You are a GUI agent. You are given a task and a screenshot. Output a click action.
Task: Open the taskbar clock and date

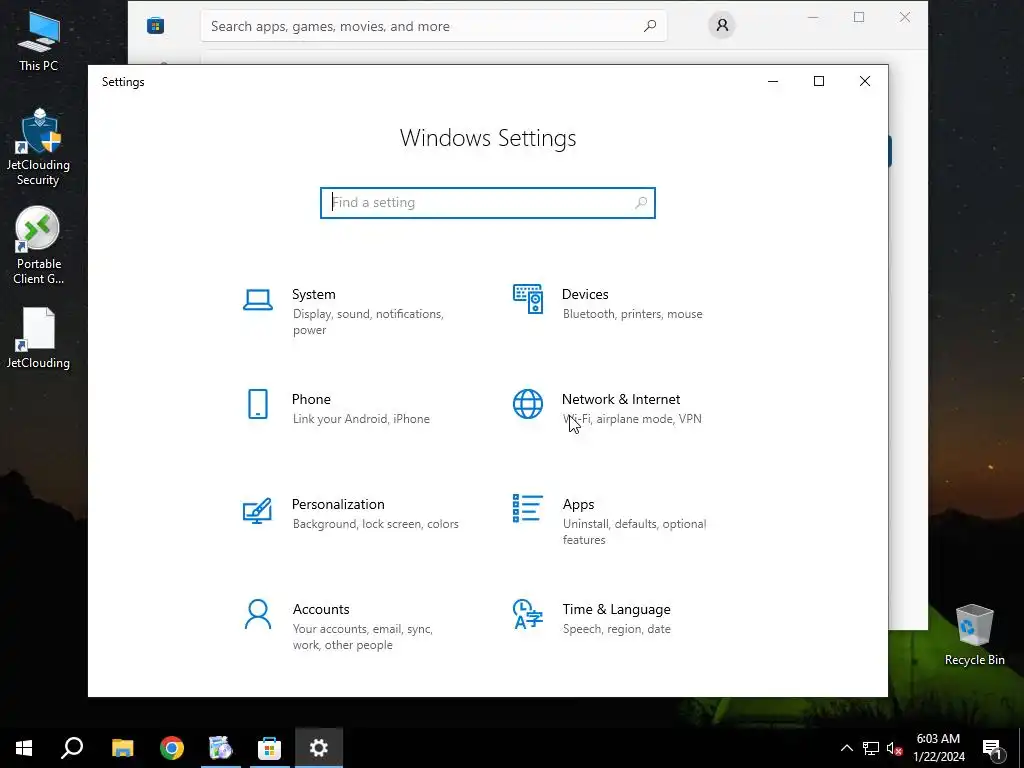coord(938,748)
